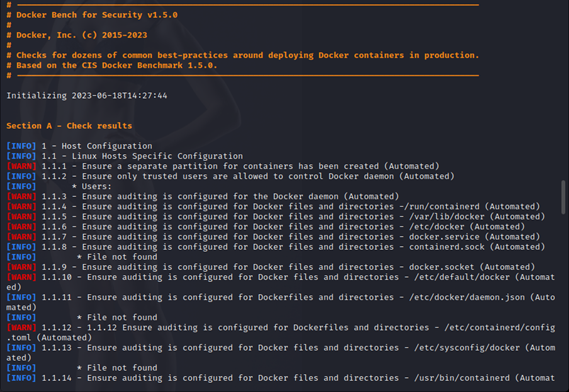Click the 1.1.11 line mentioning /etc/docker/daemon.json
The width and height of the screenshot is (569, 392).
coord(281,302)
